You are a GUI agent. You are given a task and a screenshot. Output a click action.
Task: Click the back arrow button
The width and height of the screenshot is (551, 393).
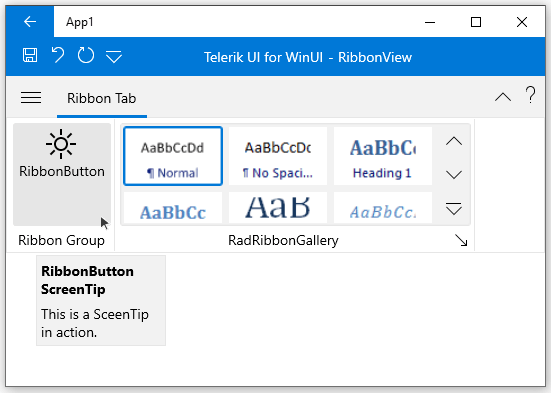coord(30,22)
